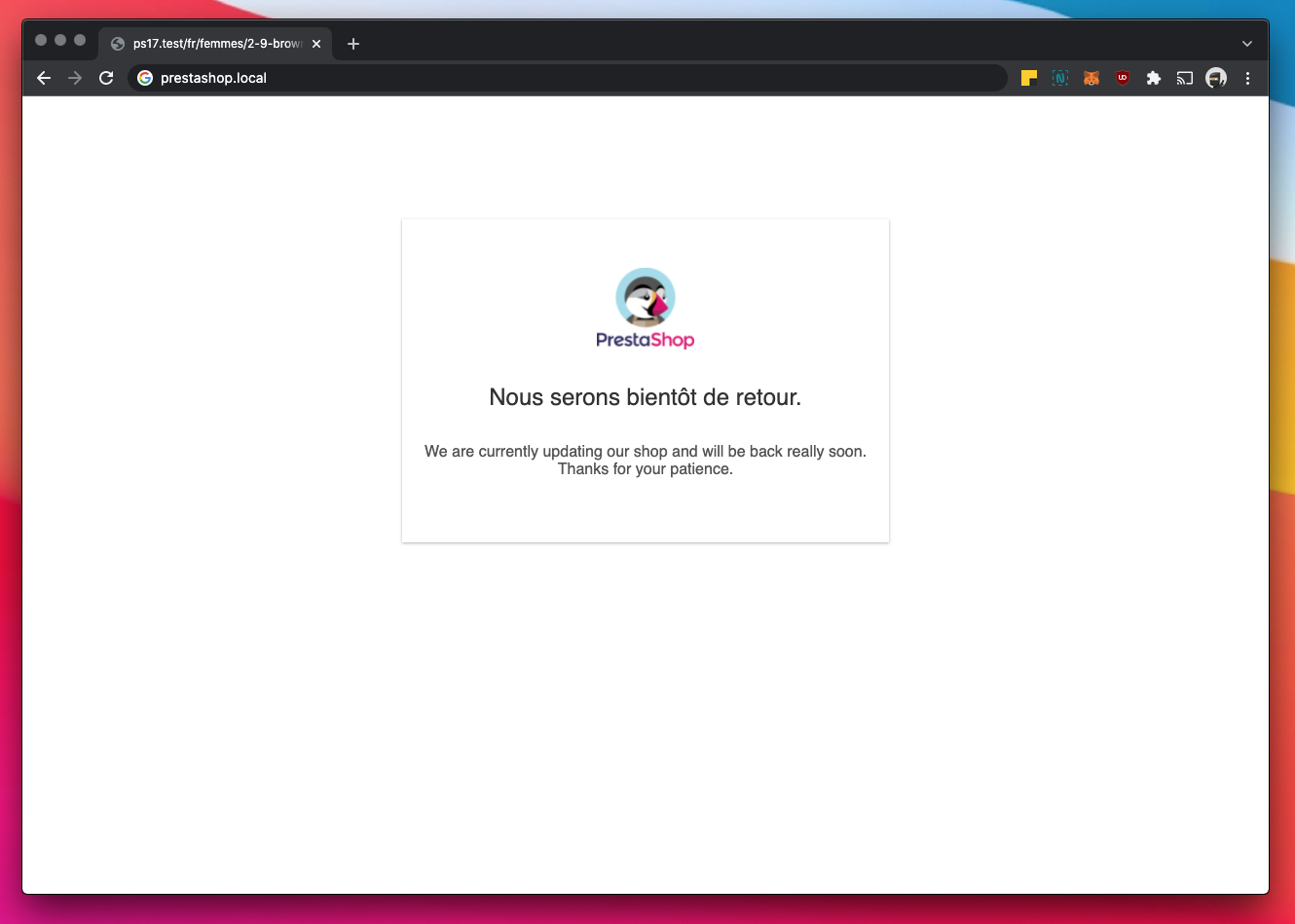
Task: Click the forward navigation arrow
Action: click(x=75, y=78)
